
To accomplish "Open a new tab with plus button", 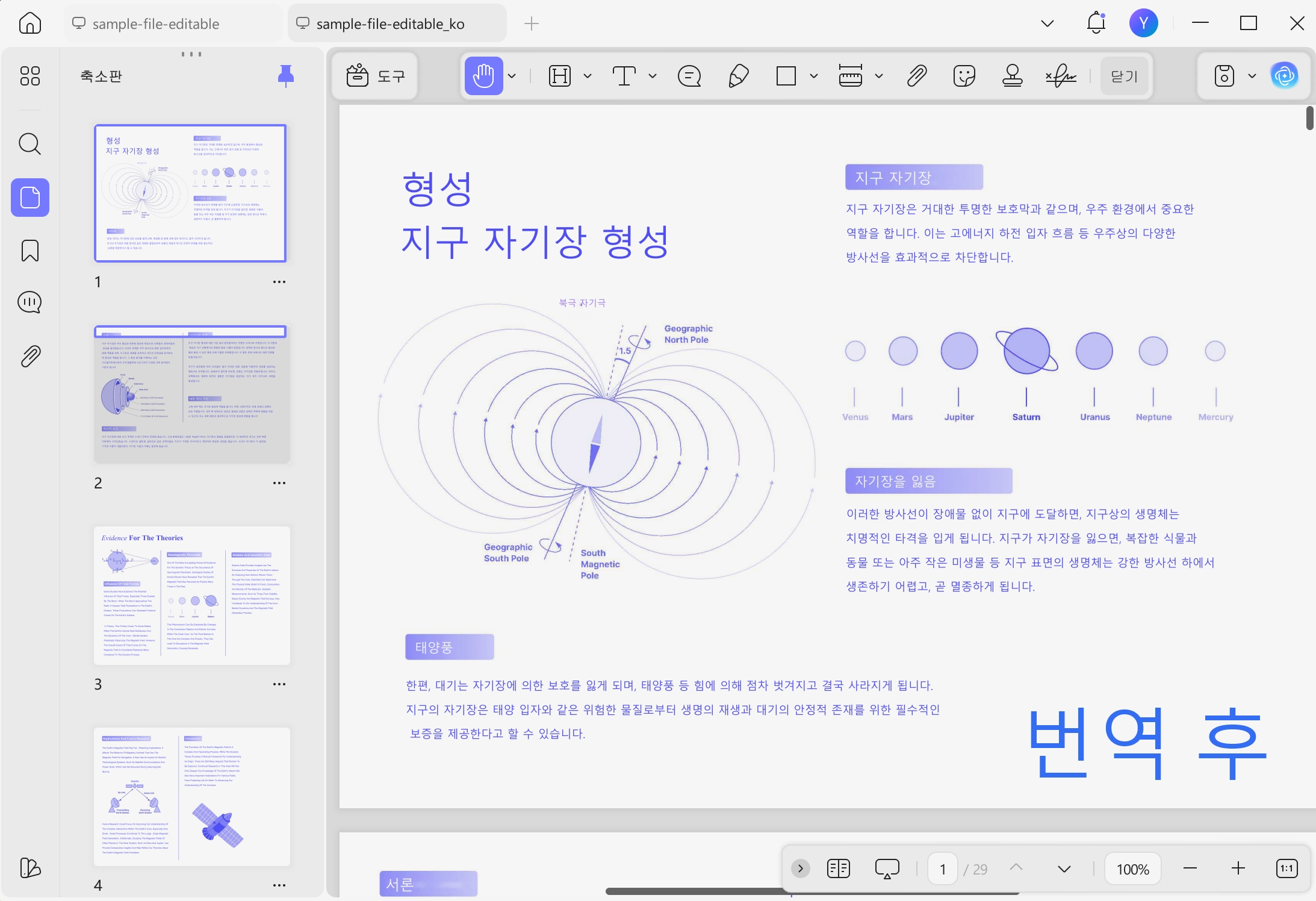I will click(531, 23).
